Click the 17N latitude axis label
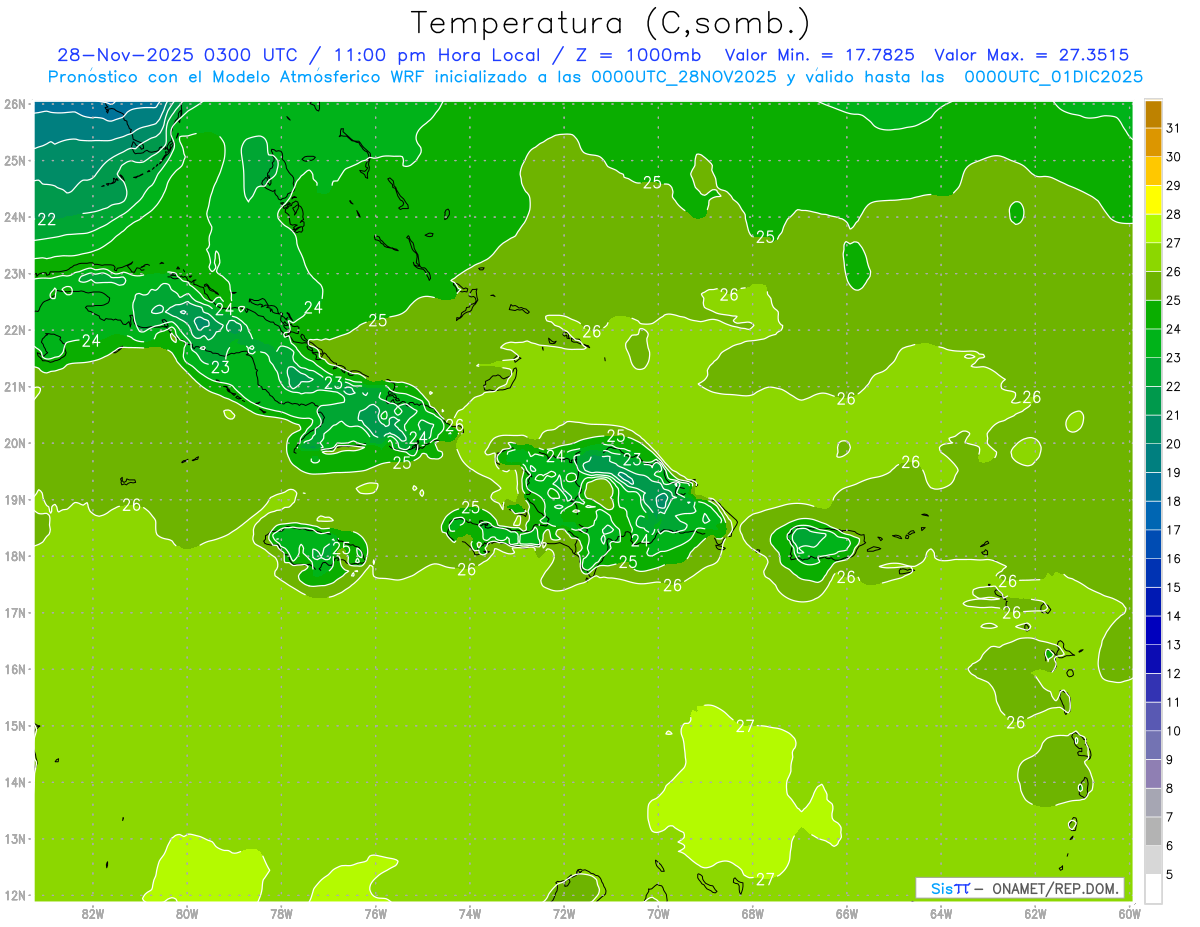The height and width of the screenshot is (927, 1200). pyautogui.click(x=14, y=612)
